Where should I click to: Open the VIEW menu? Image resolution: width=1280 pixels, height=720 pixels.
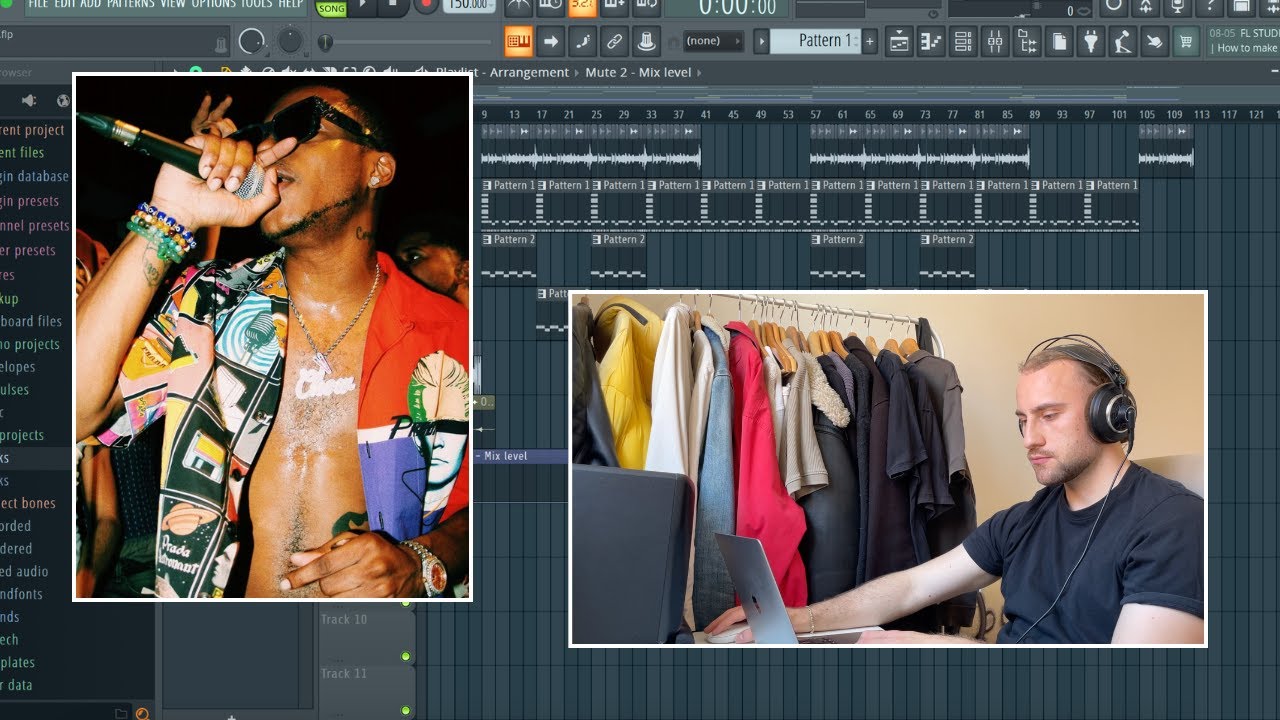[x=173, y=4]
